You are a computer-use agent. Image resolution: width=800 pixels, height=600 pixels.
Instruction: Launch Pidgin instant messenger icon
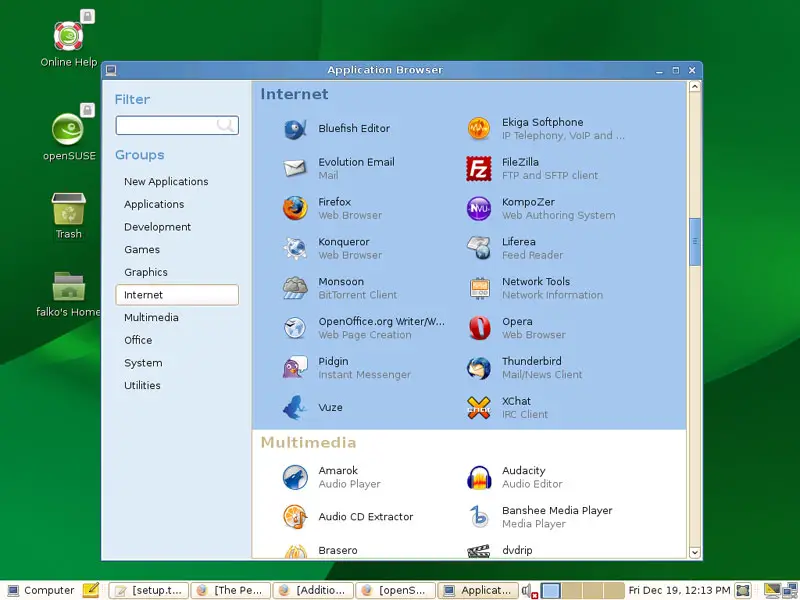click(x=295, y=367)
